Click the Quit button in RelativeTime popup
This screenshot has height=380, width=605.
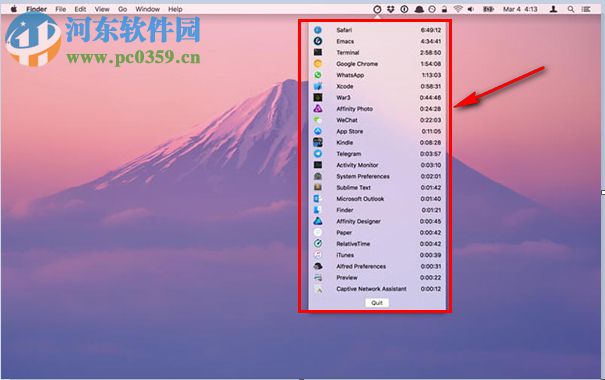(377, 303)
